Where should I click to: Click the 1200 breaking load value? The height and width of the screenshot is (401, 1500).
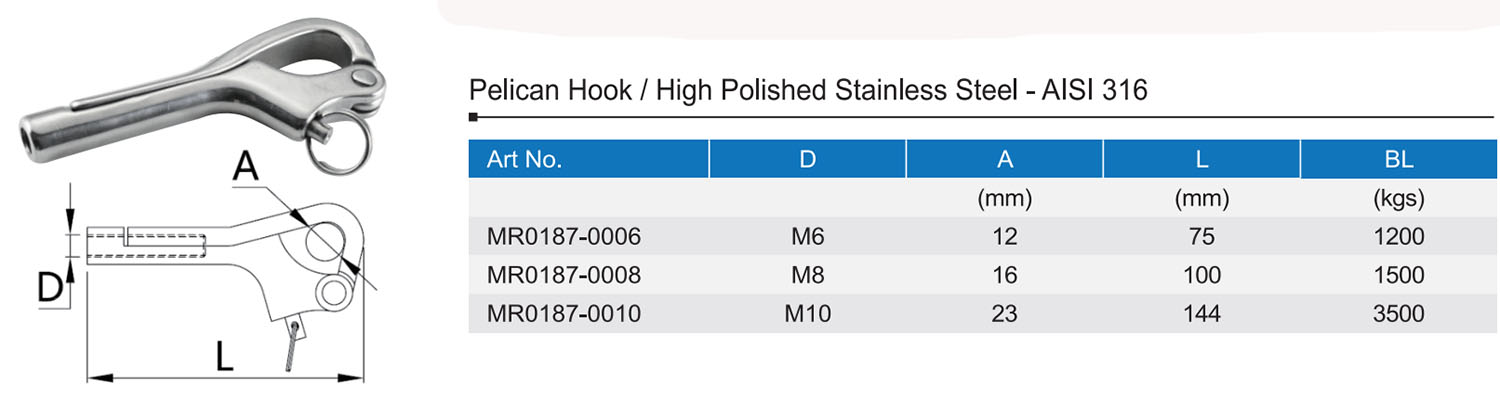click(1398, 238)
